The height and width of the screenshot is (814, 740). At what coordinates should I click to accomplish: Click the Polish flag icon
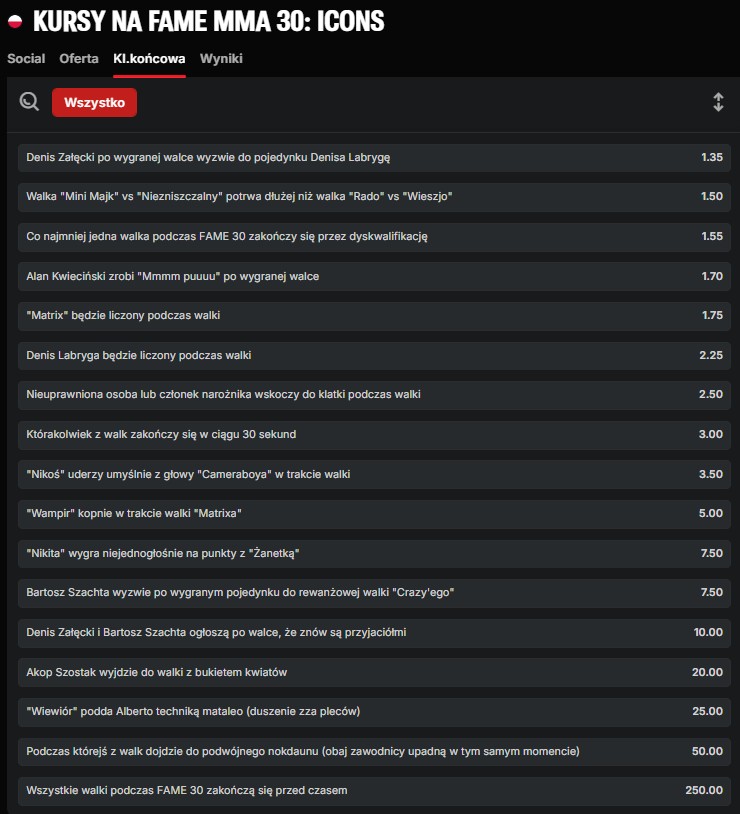(x=15, y=21)
